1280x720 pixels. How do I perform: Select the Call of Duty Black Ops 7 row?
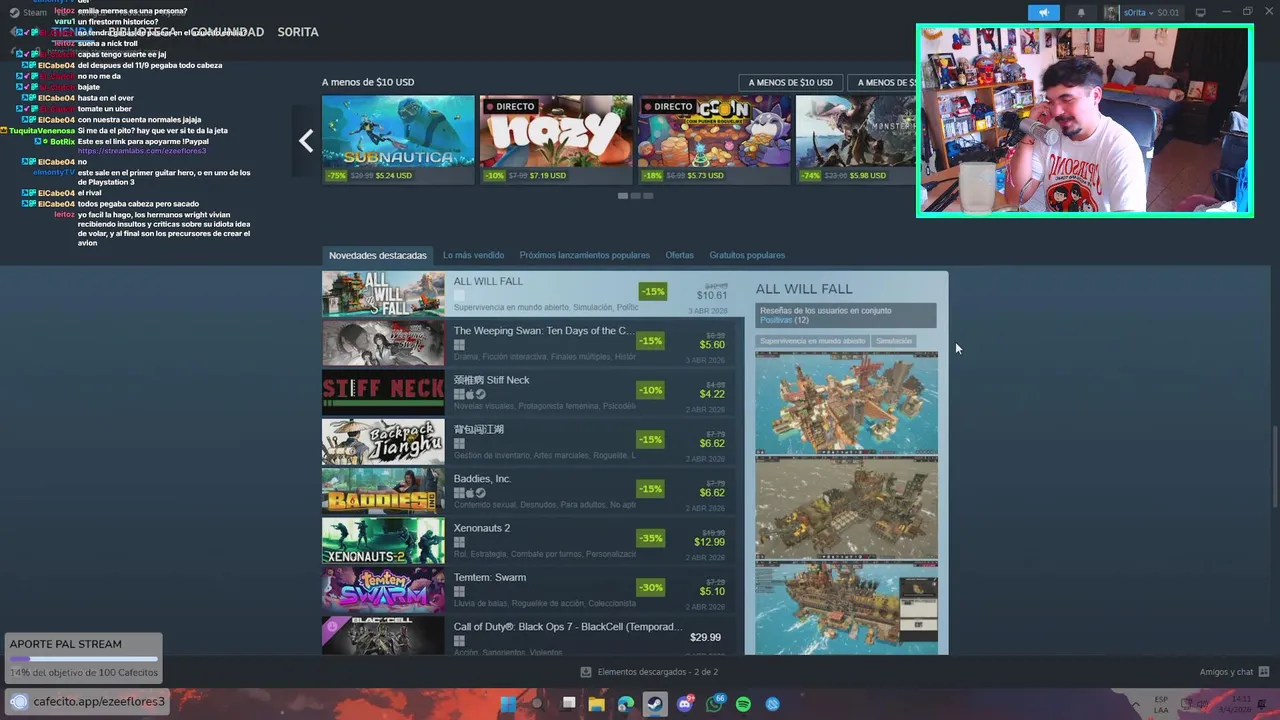tap(528, 636)
